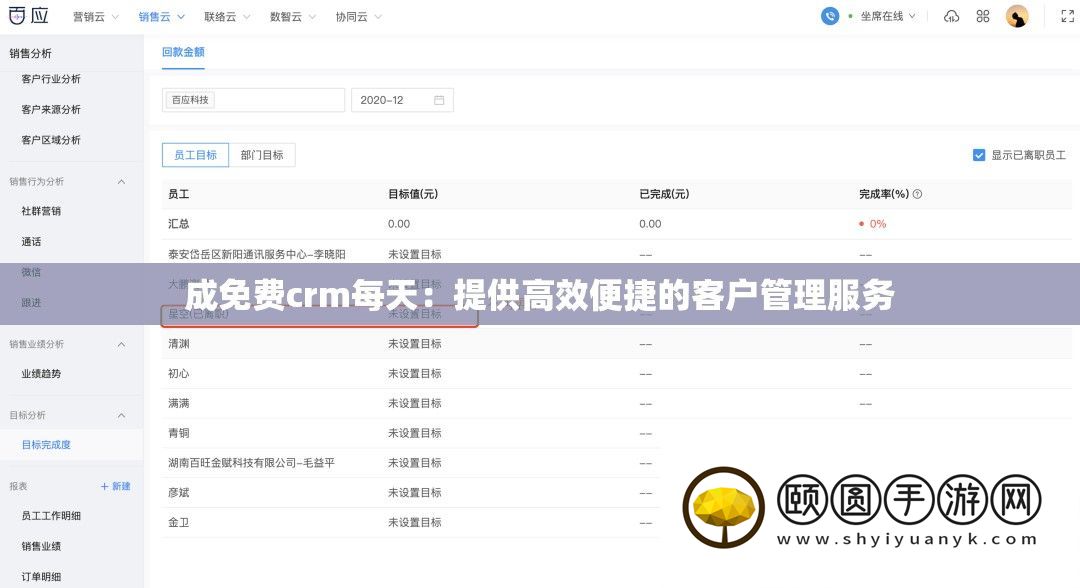Collapse 销售行为分析 section
Viewport: 1080px width, 588px height.
pyautogui.click(x=121, y=182)
